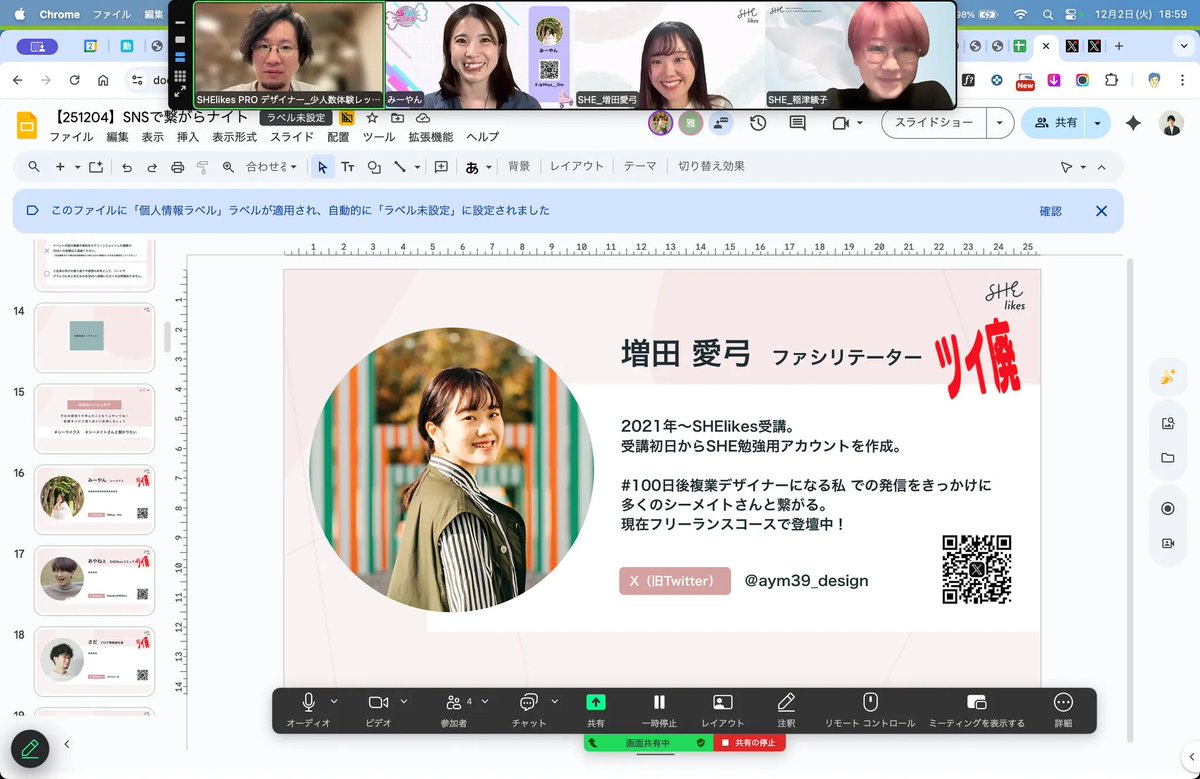Open version history clock icon
This screenshot has width=1200, height=779.
[x=758, y=123]
